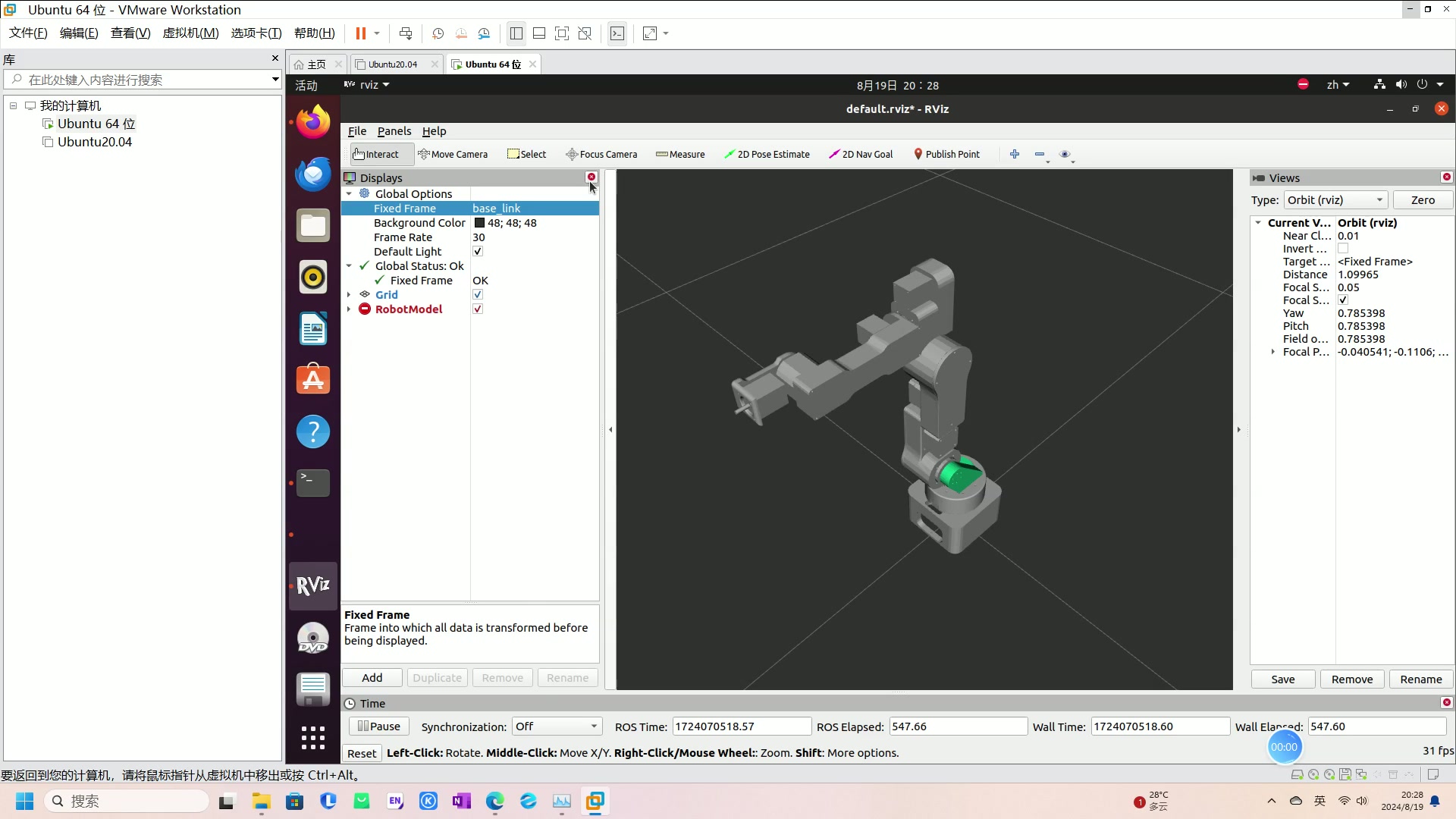Screen dimensions: 1456x819
Task: Pick the Publish Point tool
Action: (x=946, y=154)
